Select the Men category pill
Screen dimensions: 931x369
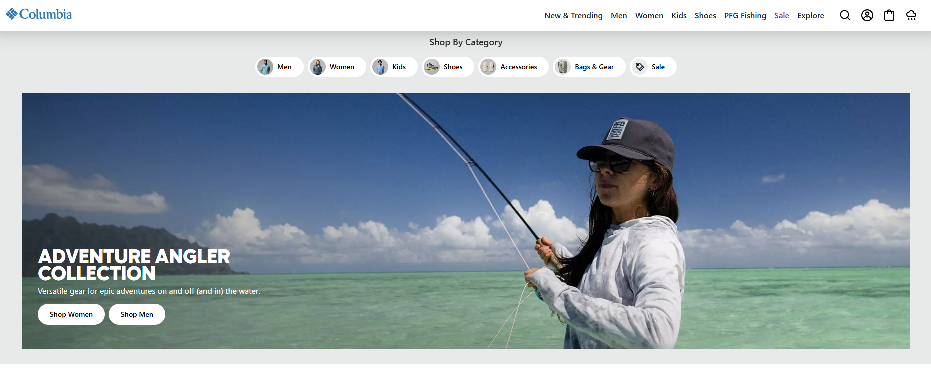click(x=280, y=67)
